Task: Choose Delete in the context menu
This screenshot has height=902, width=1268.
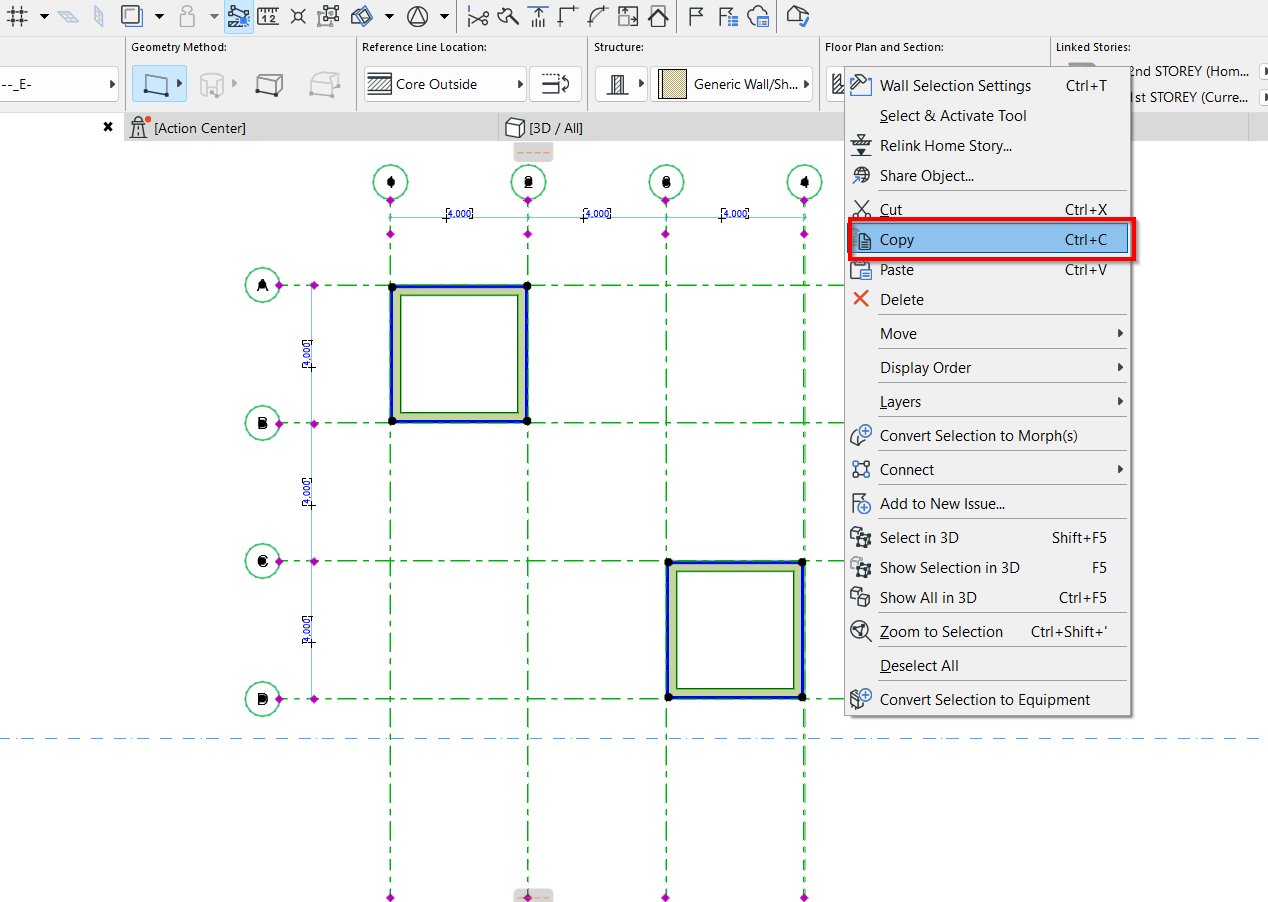Action: [x=901, y=300]
